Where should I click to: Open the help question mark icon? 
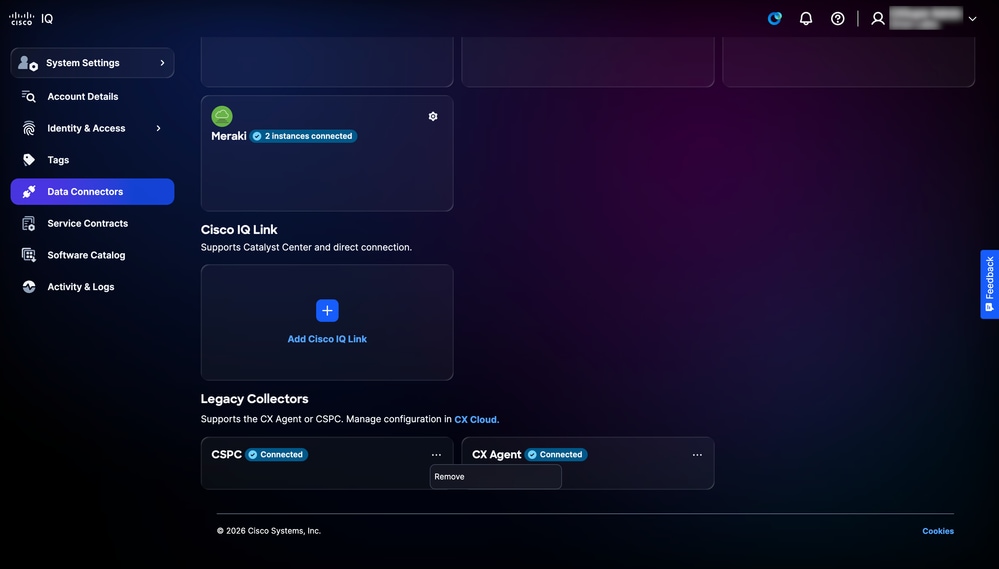838,18
